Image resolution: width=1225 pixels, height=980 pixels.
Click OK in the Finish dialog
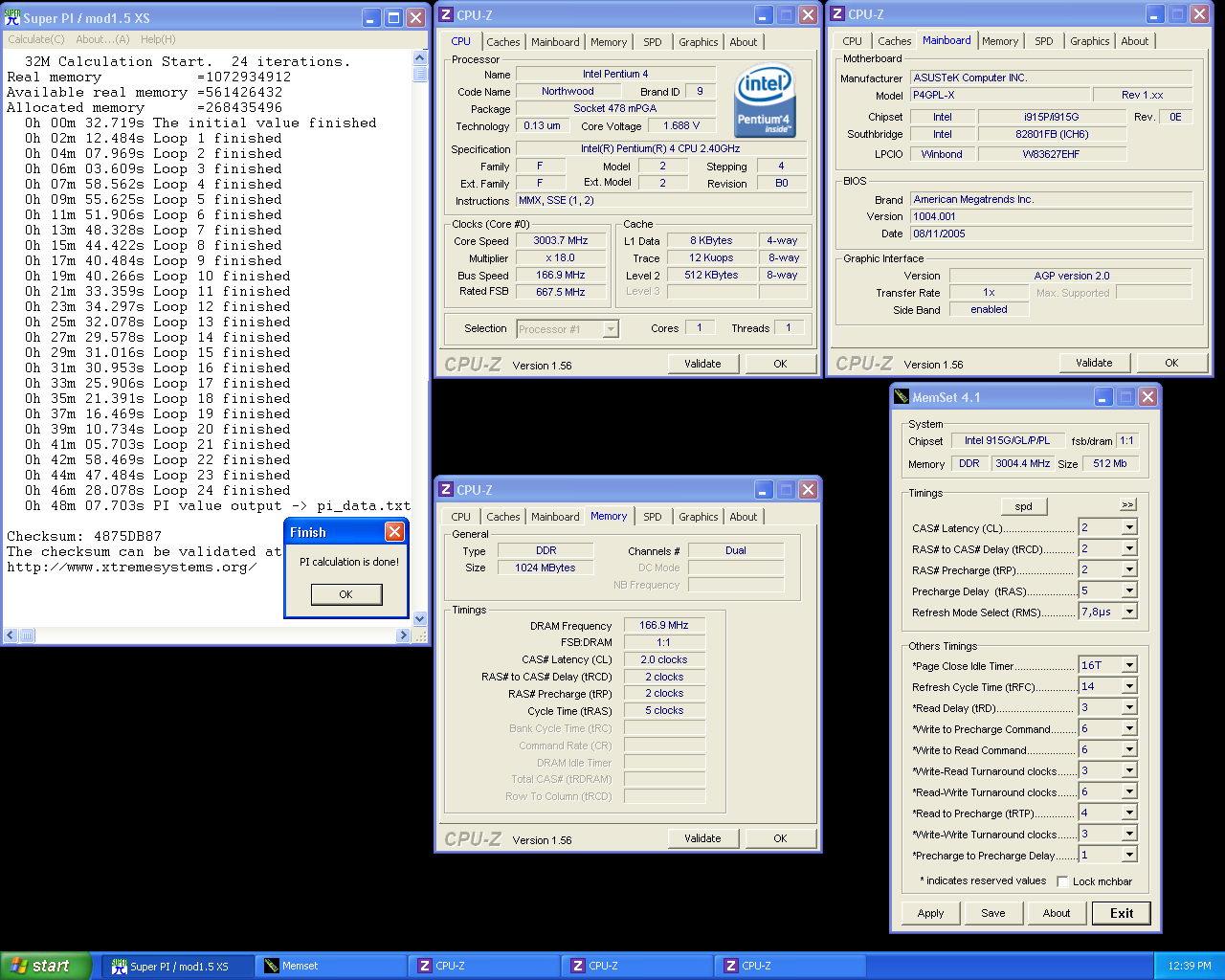[x=345, y=594]
